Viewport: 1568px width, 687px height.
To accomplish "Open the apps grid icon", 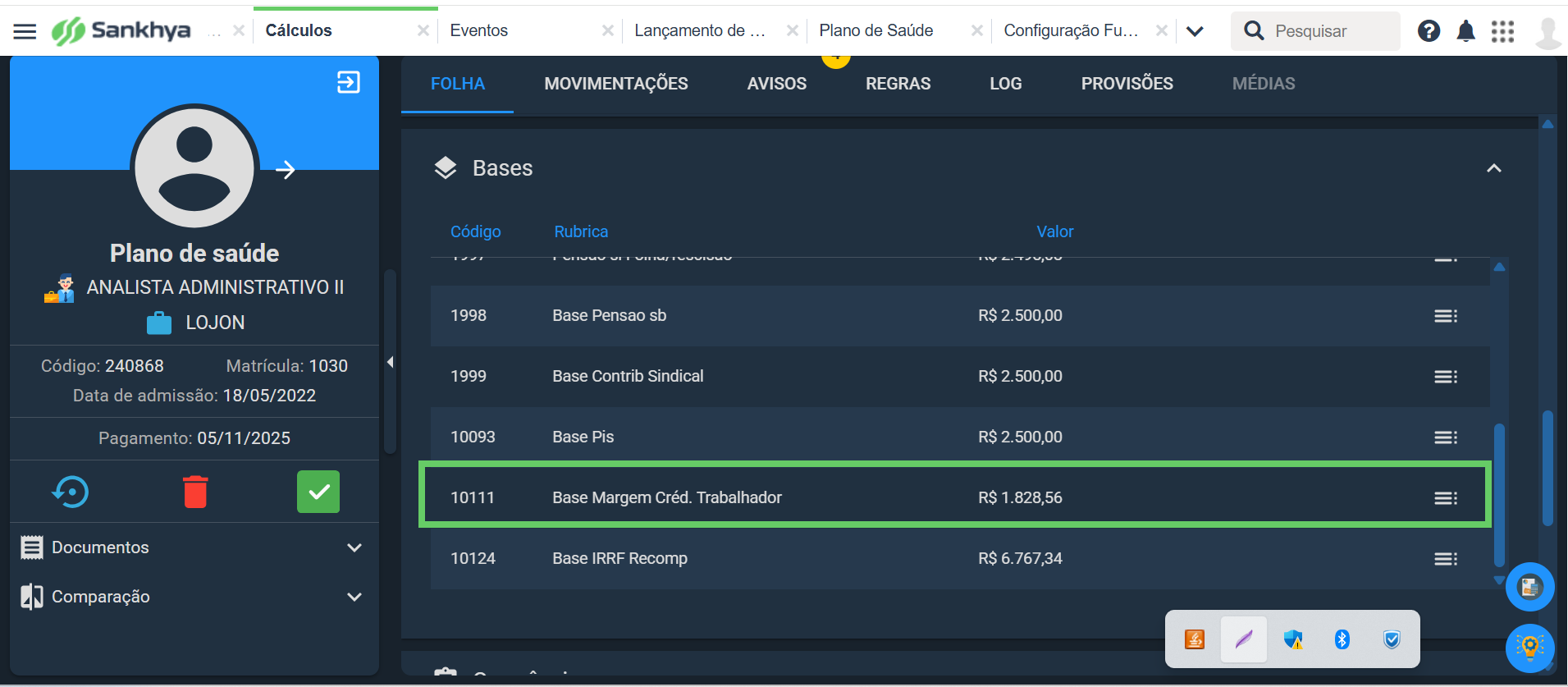I will click(1502, 31).
